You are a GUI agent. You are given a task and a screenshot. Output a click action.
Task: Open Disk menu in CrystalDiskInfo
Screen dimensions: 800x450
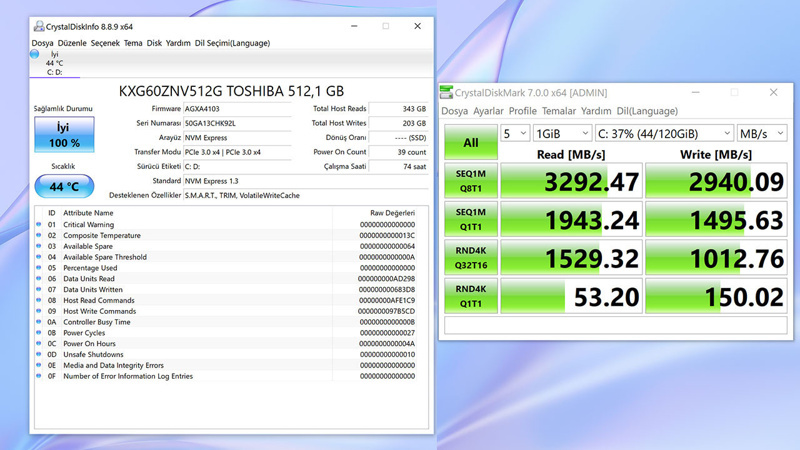pyautogui.click(x=154, y=43)
